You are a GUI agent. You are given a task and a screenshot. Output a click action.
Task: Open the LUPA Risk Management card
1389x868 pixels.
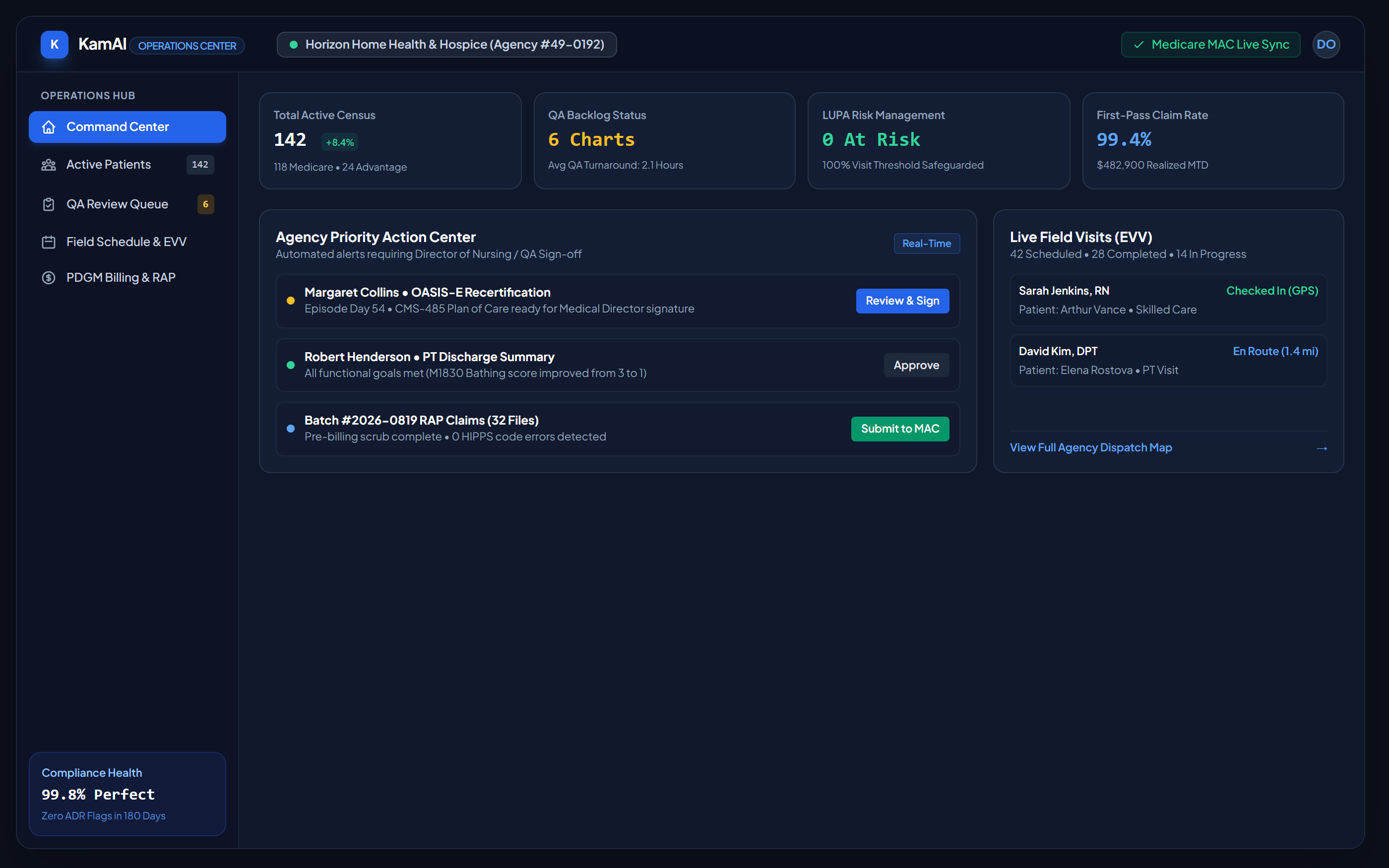[x=939, y=141]
